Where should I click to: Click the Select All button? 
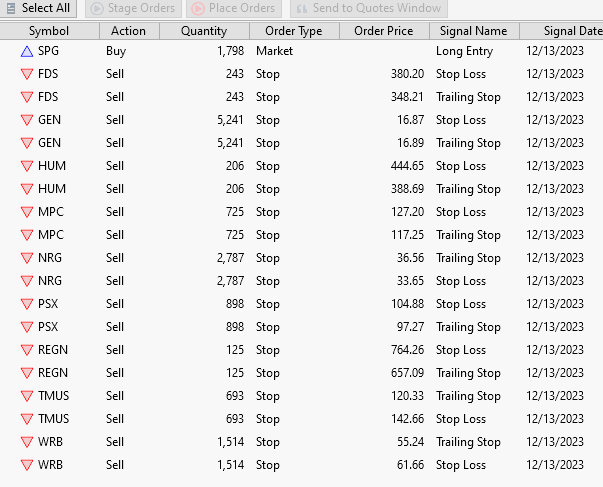38,8
